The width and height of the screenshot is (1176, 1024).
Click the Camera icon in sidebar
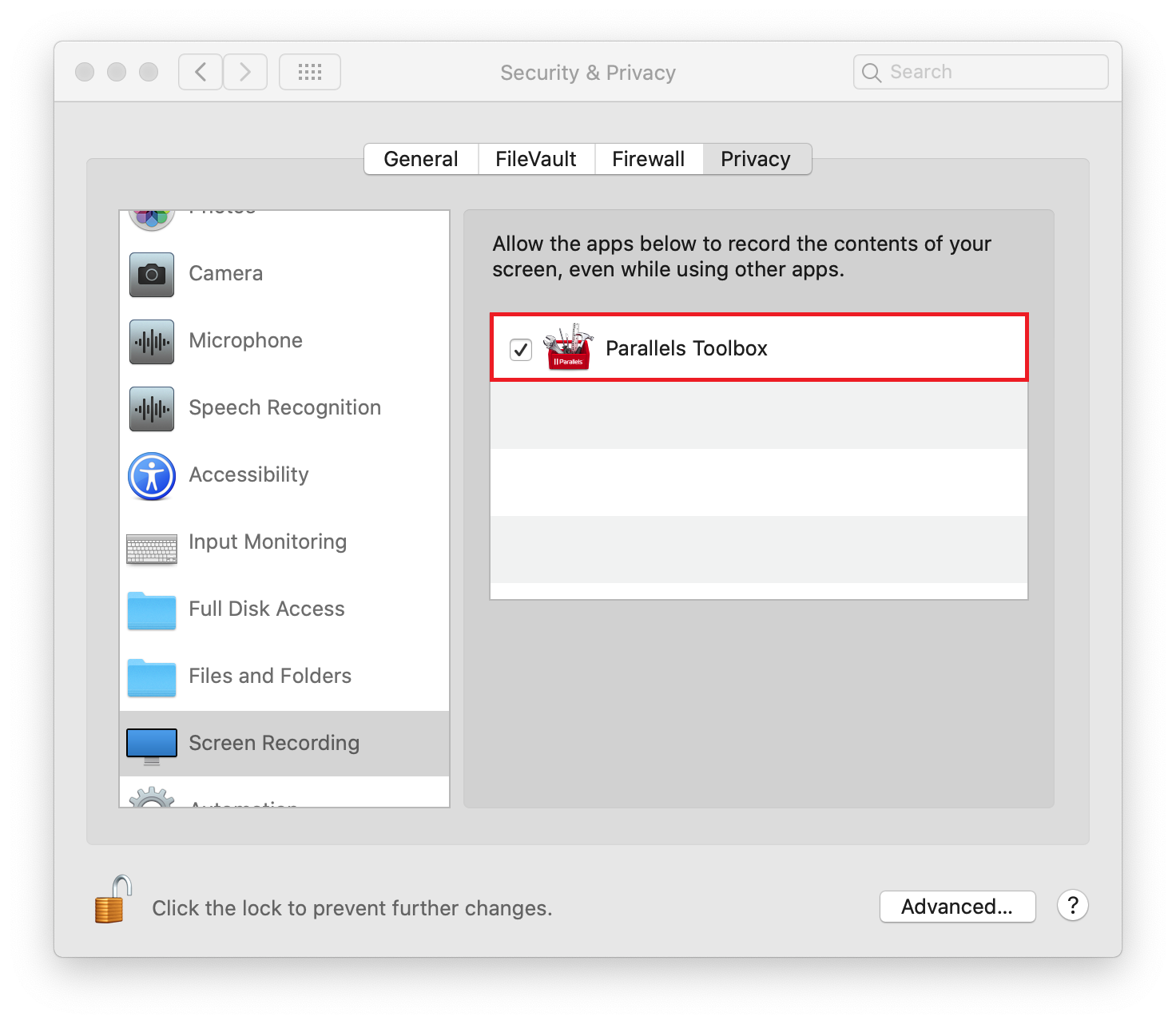point(152,275)
